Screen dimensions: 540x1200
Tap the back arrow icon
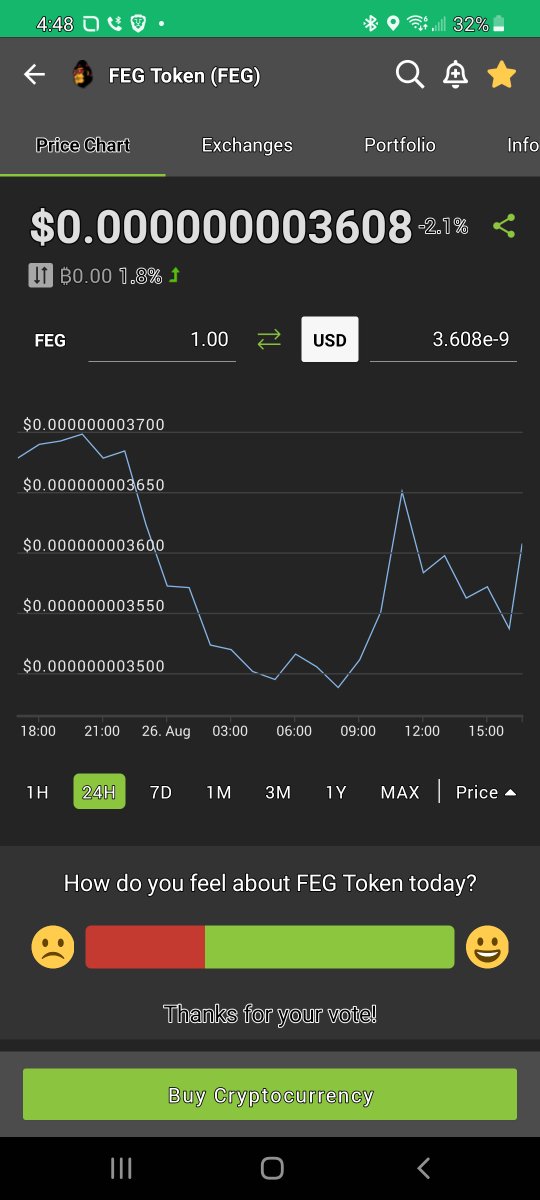pos(35,75)
